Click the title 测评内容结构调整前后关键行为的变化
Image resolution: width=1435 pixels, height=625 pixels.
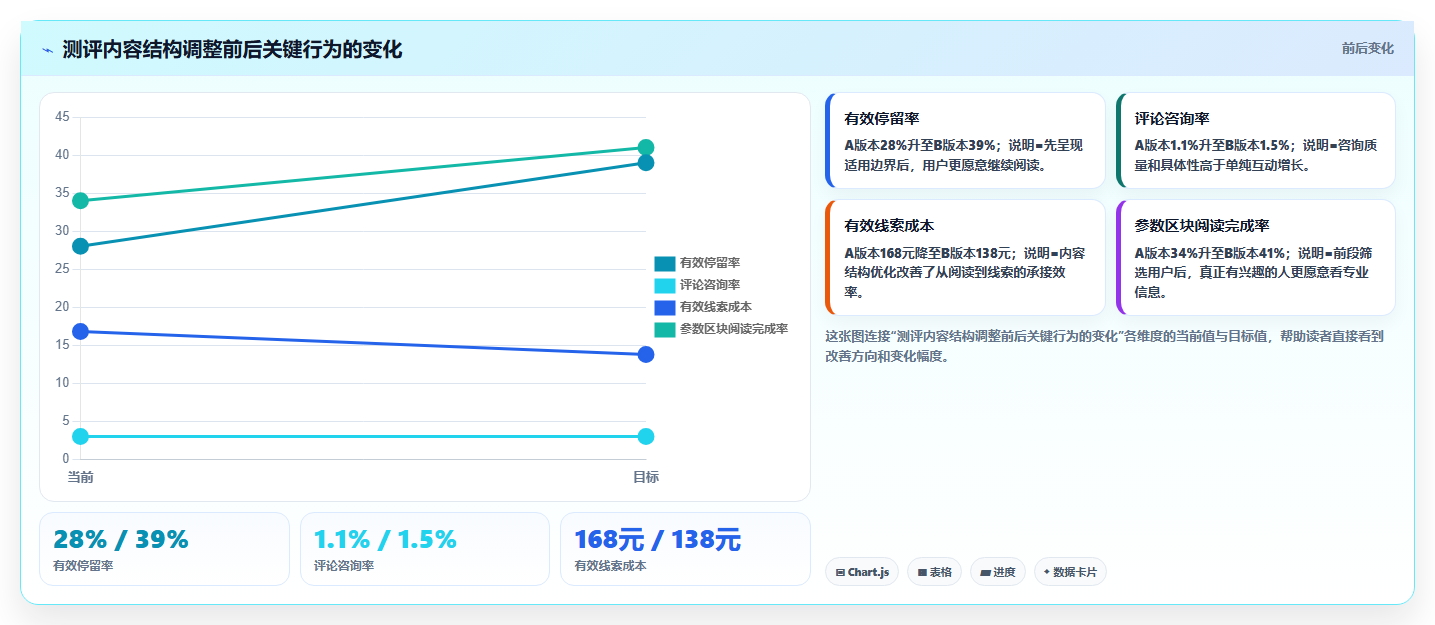pos(232,50)
